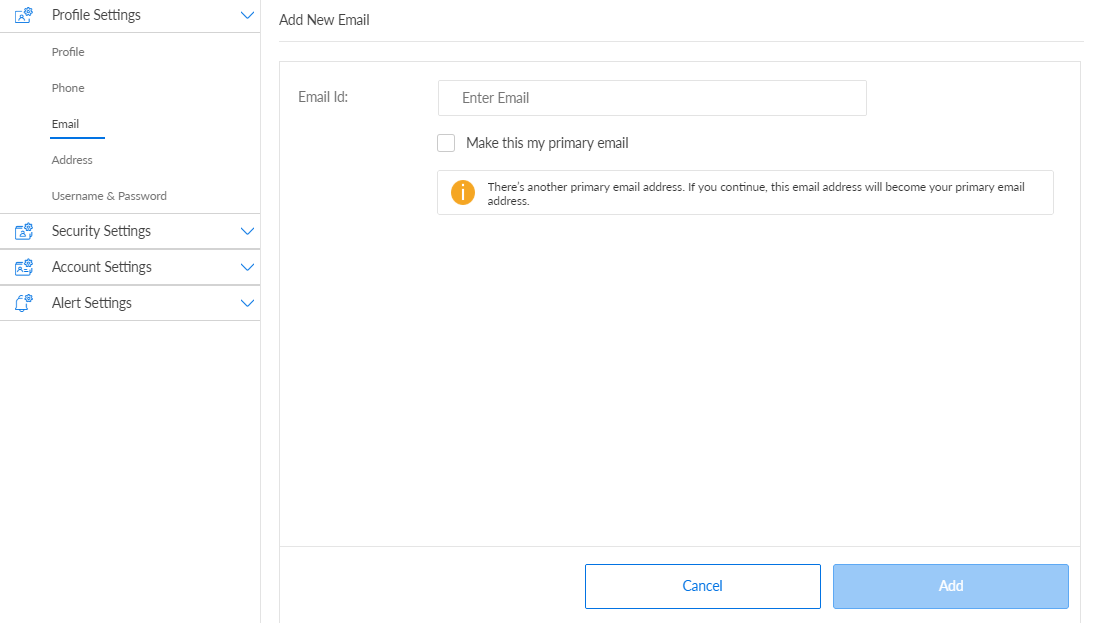Click the Profile Settings icon in sidebar
The height and width of the screenshot is (625, 1100).
click(24, 15)
